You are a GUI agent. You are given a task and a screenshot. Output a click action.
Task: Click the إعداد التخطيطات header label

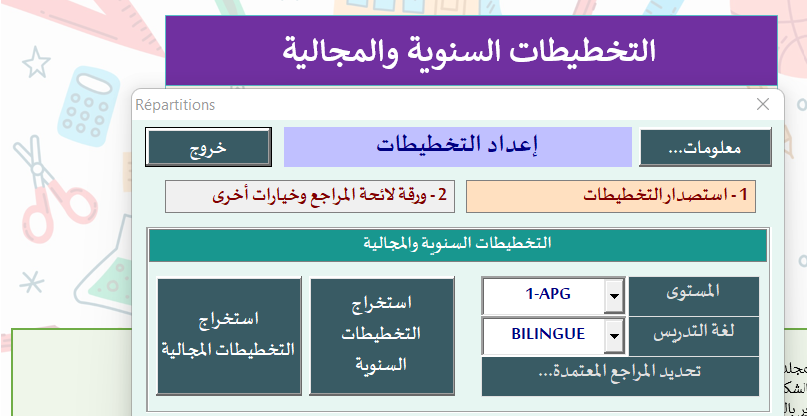point(458,147)
